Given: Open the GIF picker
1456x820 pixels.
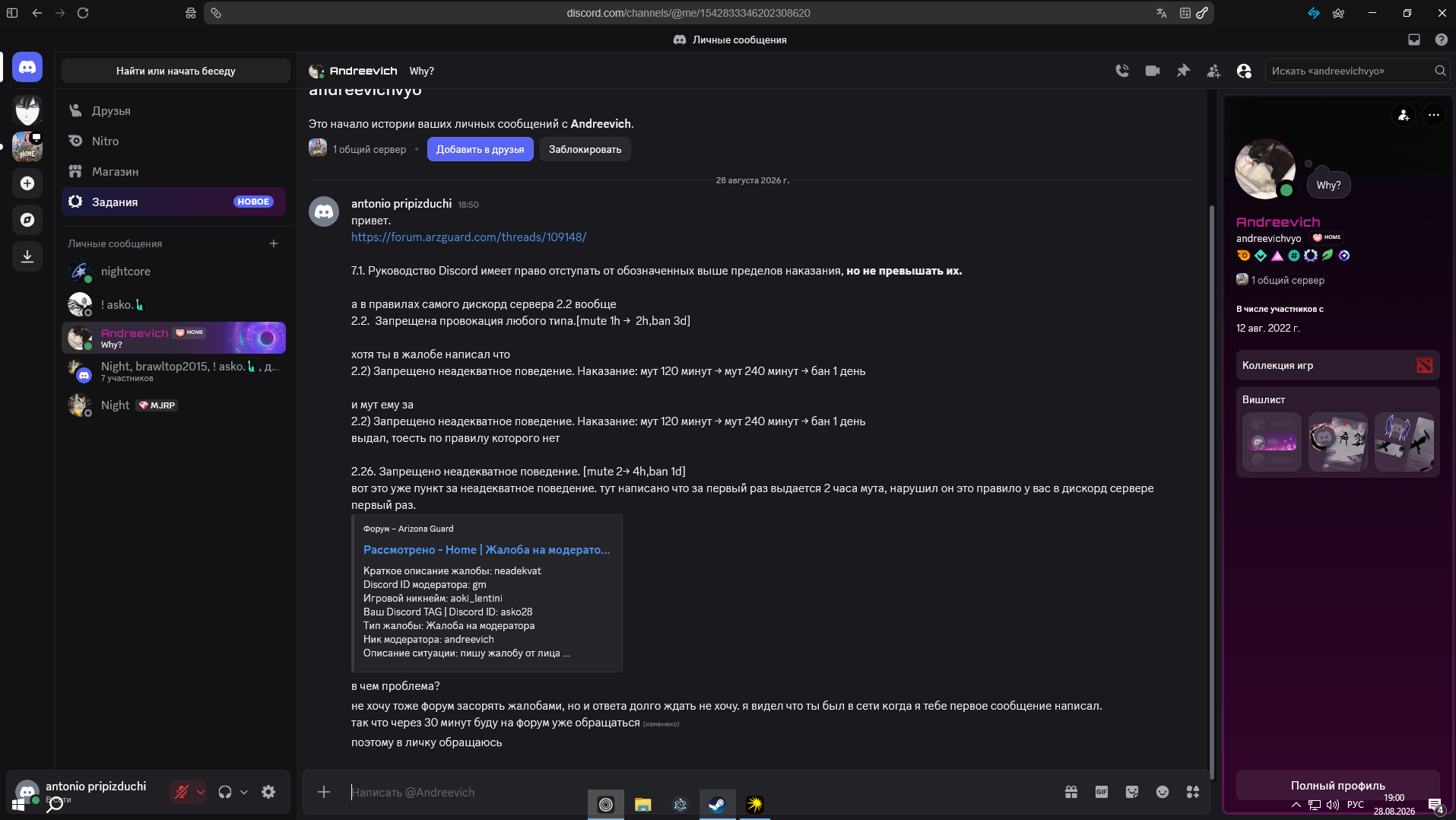Looking at the screenshot, I should (1102, 792).
